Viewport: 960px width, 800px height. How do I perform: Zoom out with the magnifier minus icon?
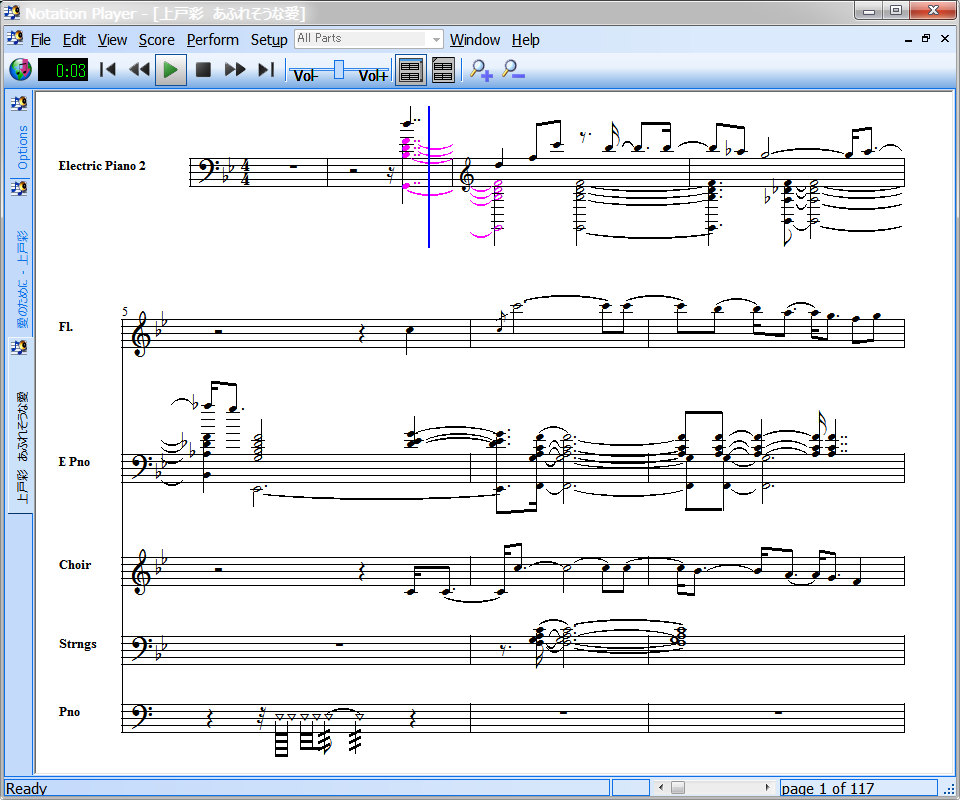(x=512, y=70)
